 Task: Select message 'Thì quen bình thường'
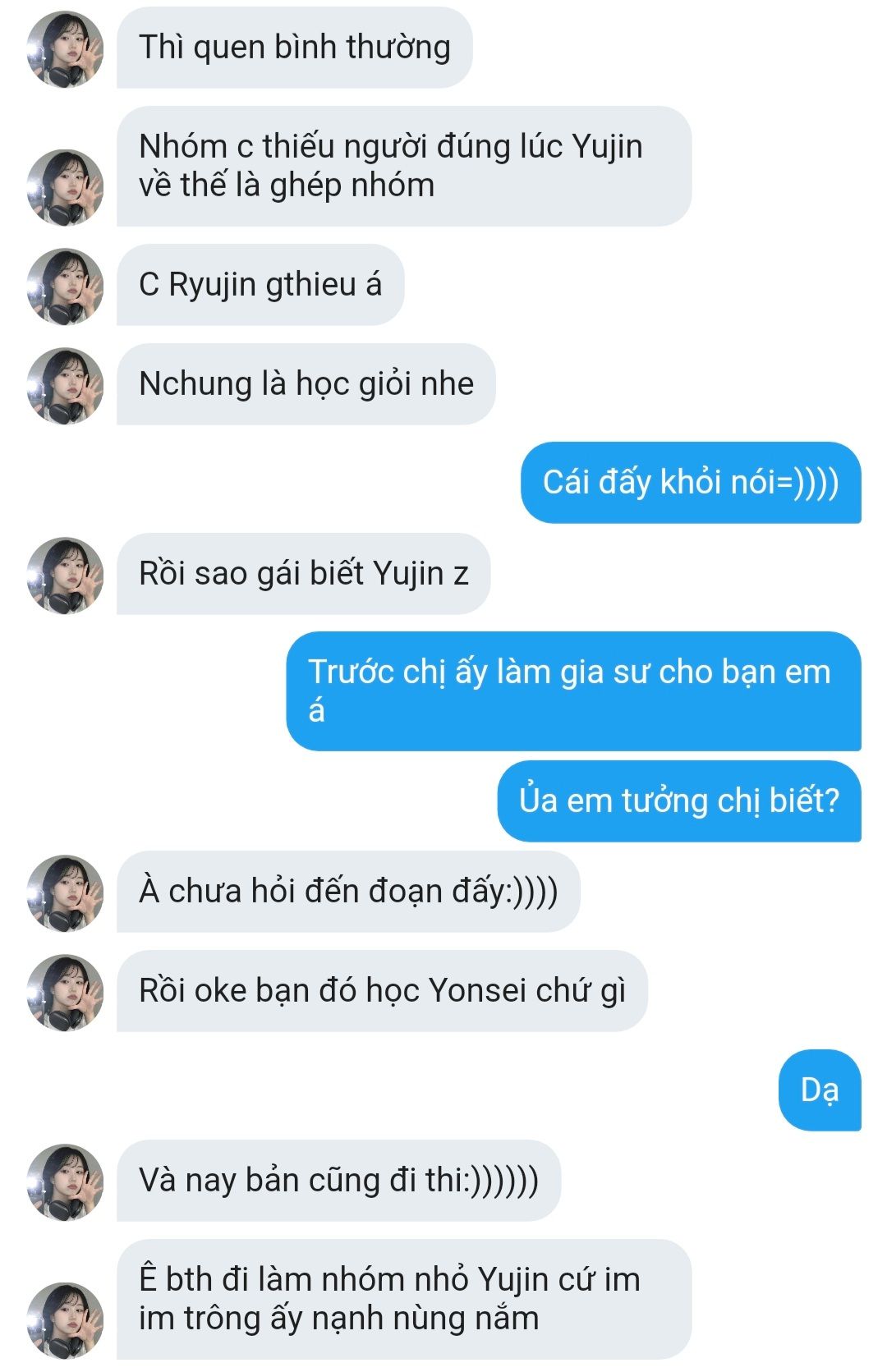(x=295, y=48)
